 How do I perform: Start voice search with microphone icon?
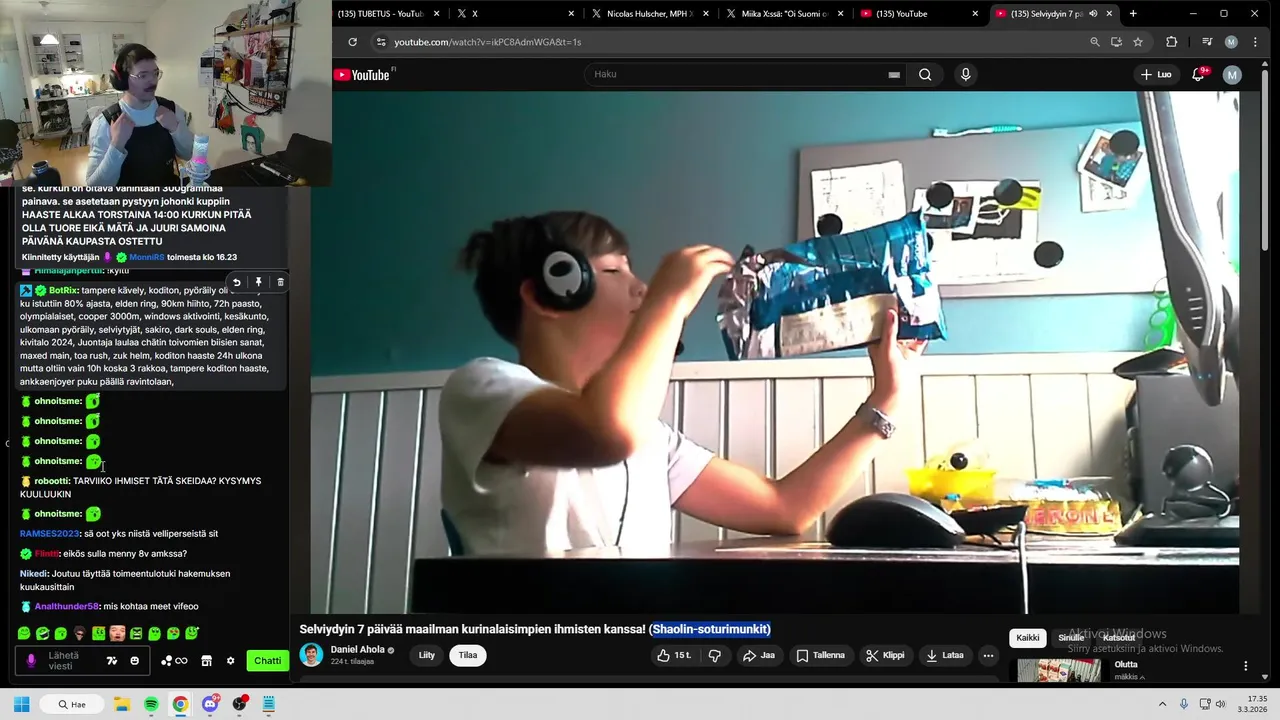pyautogui.click(x=965, y=74)
